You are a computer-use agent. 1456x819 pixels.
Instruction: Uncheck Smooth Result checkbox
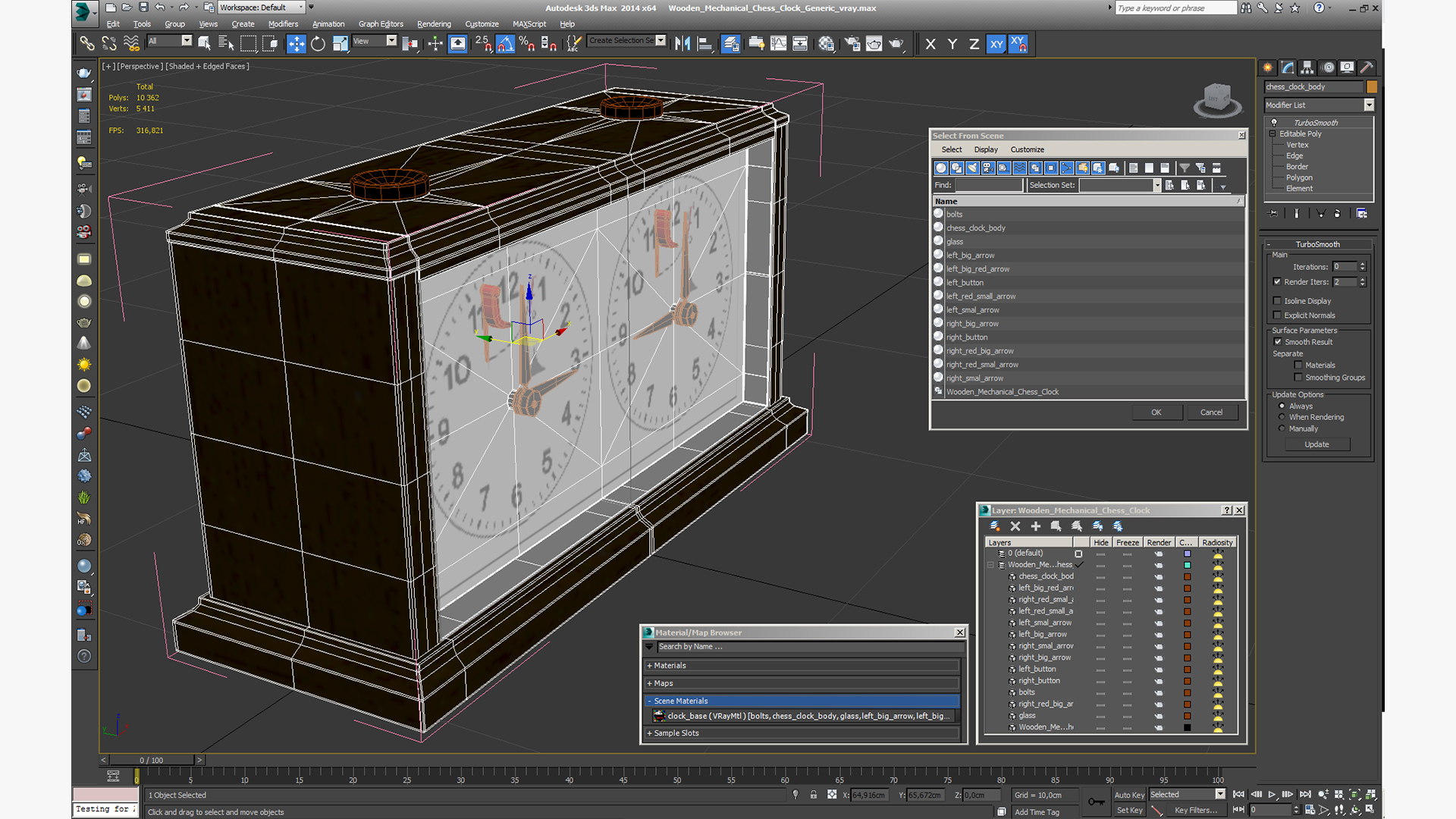point(1278,342)
